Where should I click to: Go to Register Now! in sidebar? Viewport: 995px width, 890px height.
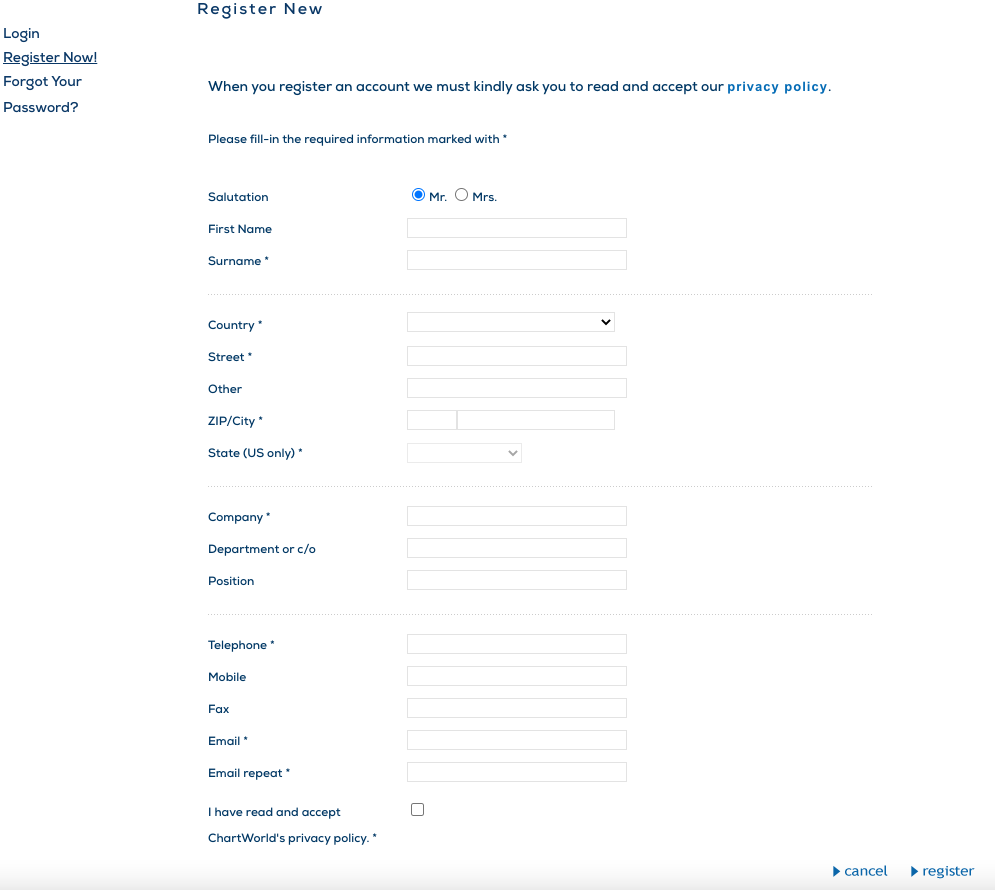pyautogui.click(x=50, y=57)
